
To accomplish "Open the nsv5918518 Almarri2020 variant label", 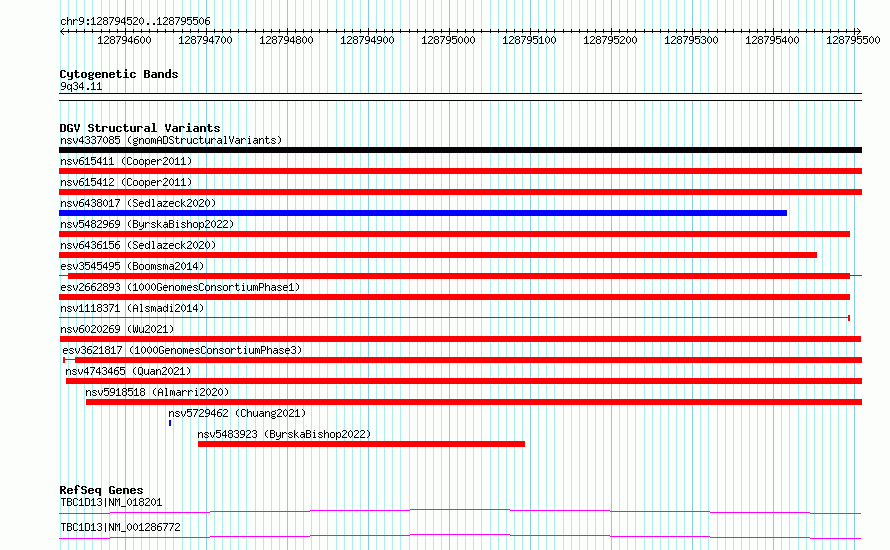I will pos(157,392).
